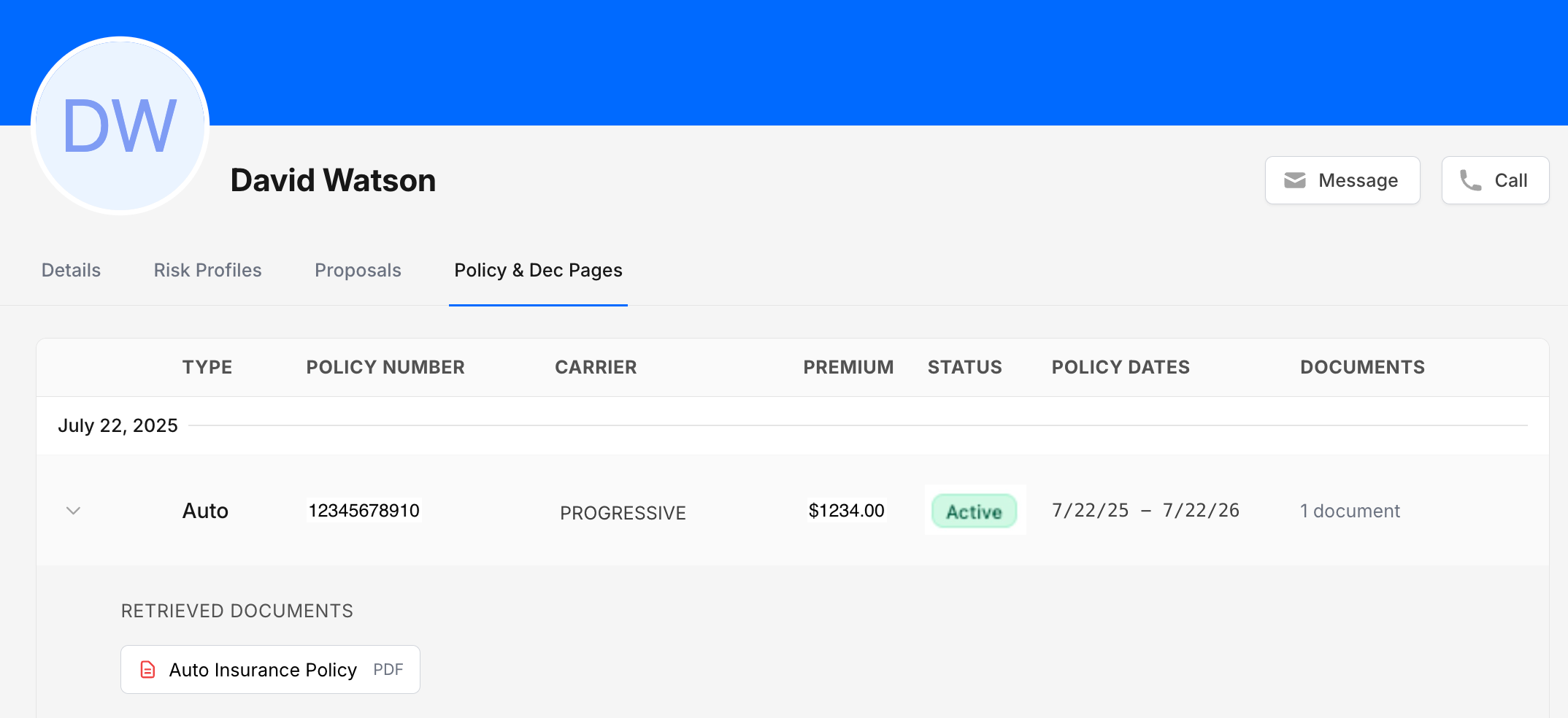This screenshot has width=1568, height=718.
Task: Select the Policy & Dec Pages tab
Action: point(538,270)
